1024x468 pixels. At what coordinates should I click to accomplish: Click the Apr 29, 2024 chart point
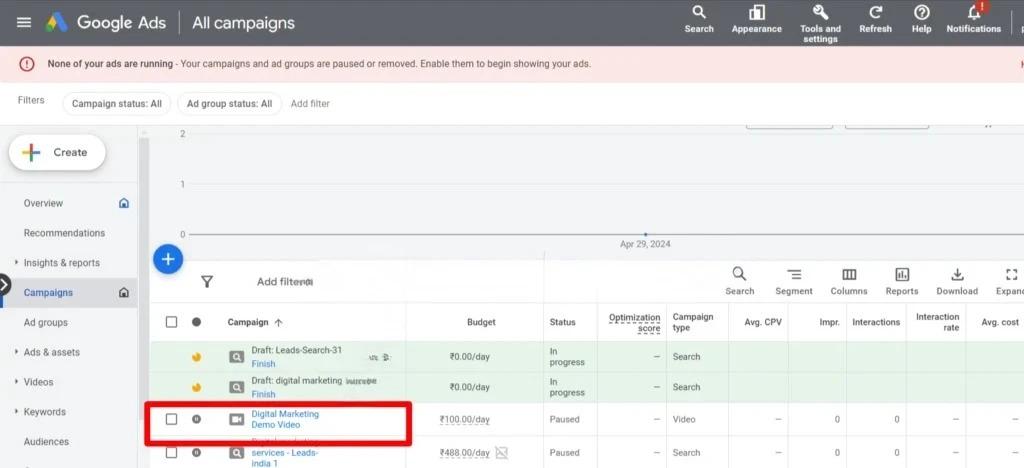645,234
